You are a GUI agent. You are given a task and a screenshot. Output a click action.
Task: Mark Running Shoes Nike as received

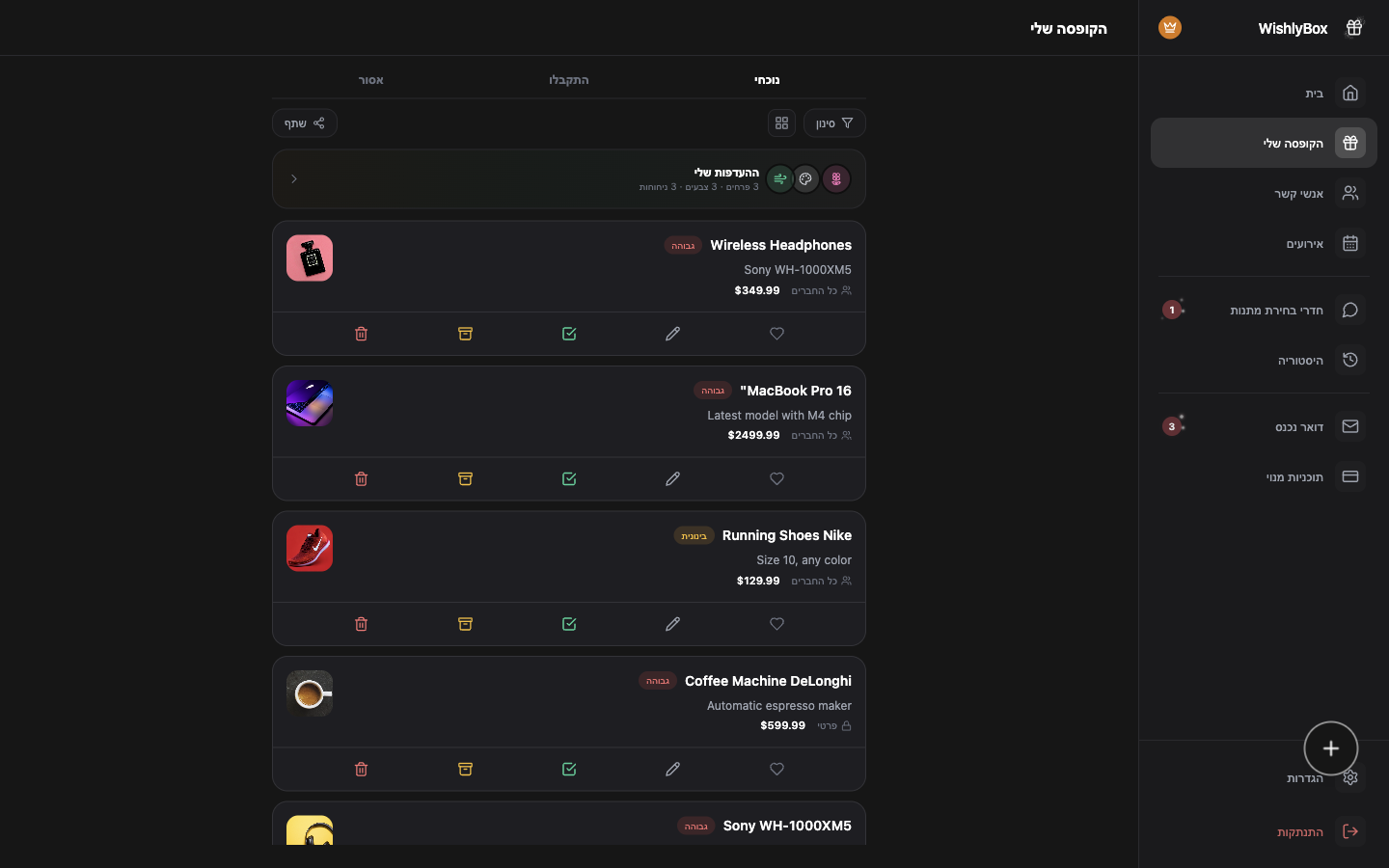(x=569, y=624)
